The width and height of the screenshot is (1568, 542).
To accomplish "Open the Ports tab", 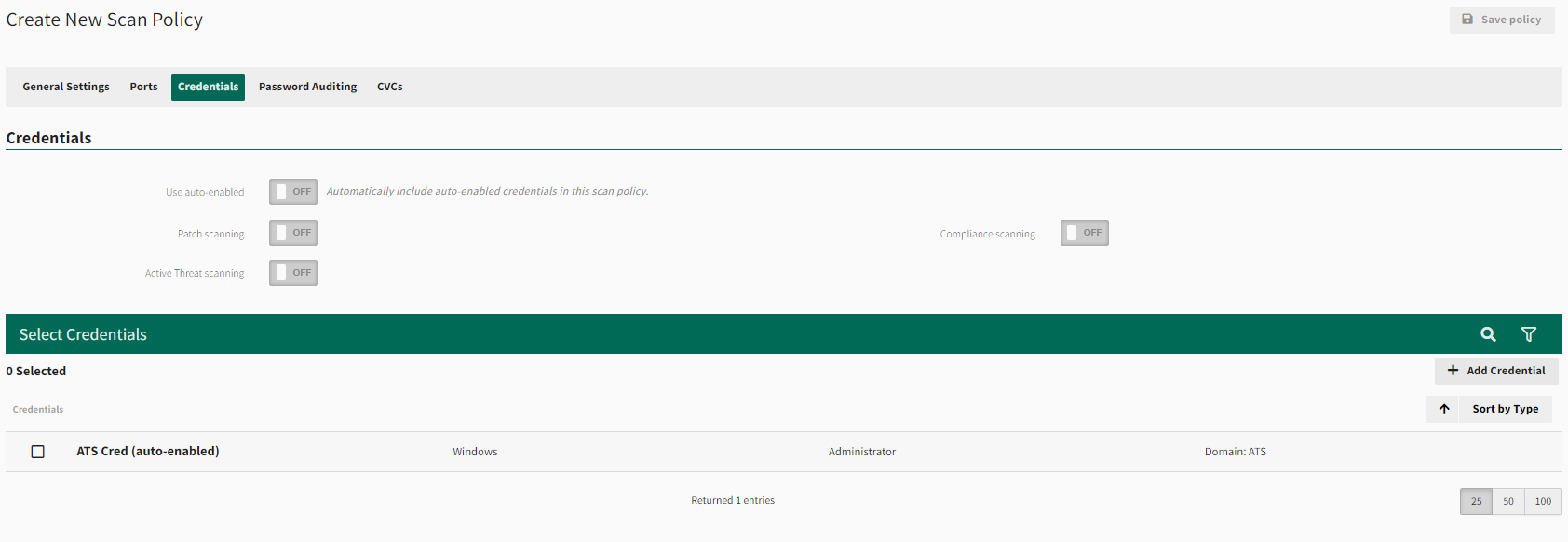I will click(143, 87).
